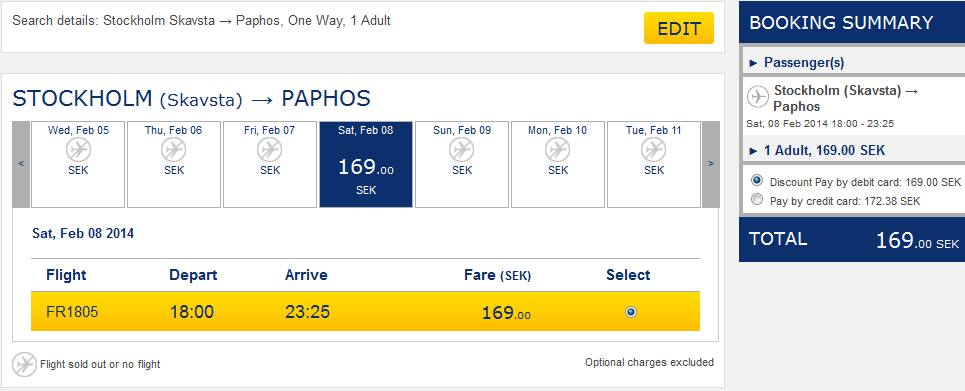Viewport: 965px width, 391px height.
Task: Show later dates with right arrow
Action: coord(711,164)
